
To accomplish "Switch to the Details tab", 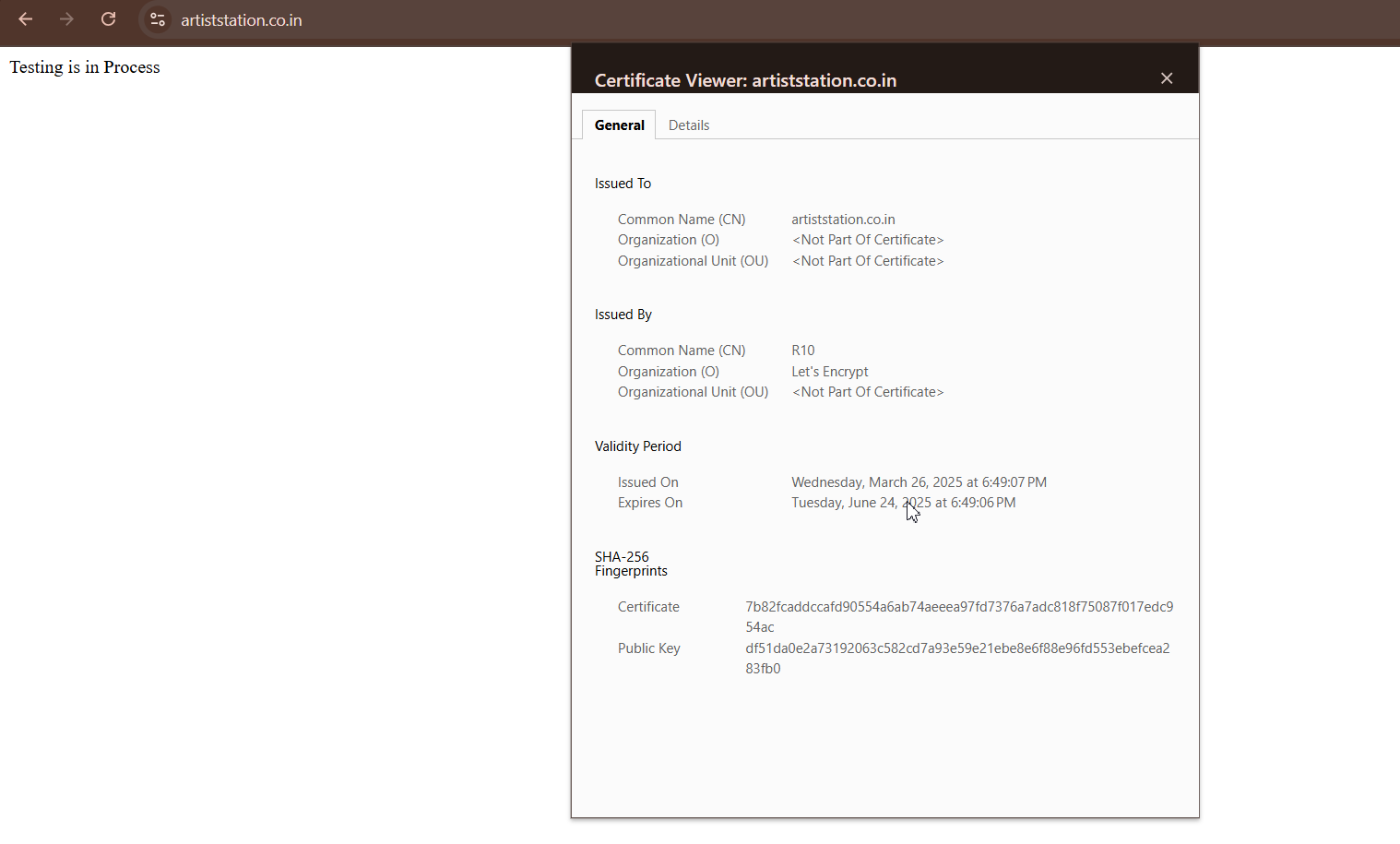I will (x=688, y=125).
